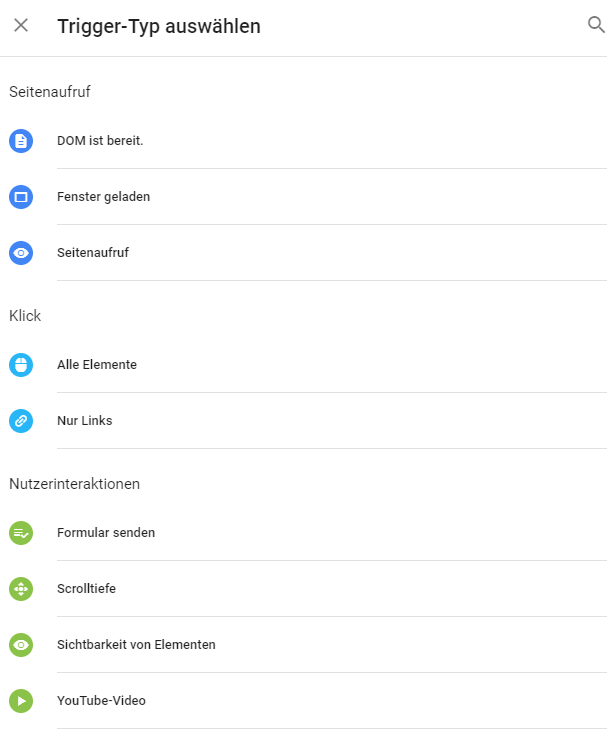The width and height of the screenshot is (607, 737).
Task: Click the Nur Links chain icon
Action: (21, 421)
